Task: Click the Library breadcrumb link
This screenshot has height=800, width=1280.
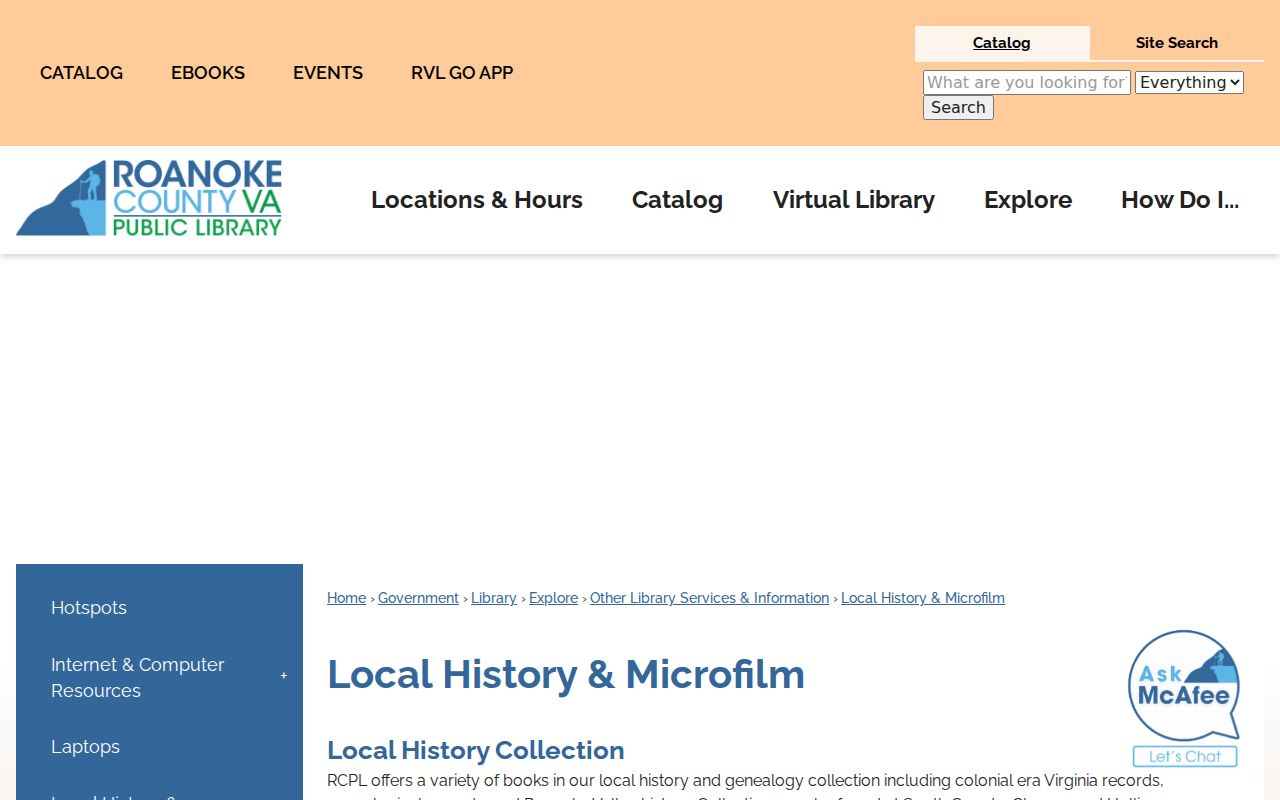Action: 494,598
